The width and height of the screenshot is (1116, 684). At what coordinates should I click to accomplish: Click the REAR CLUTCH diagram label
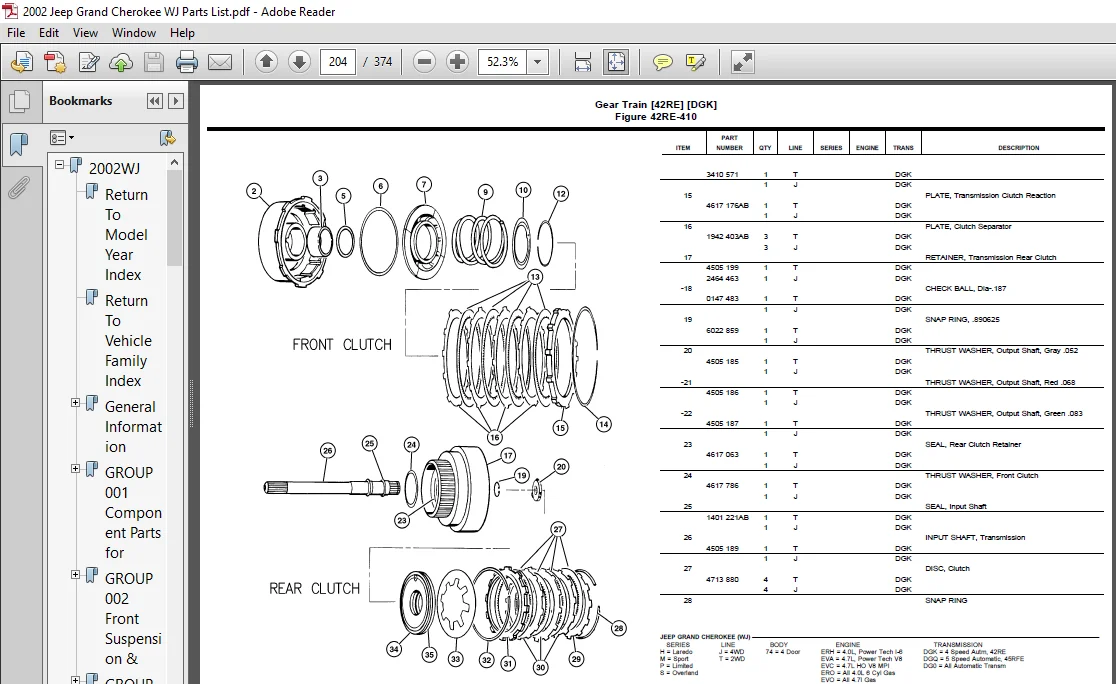tap(314, 589)
